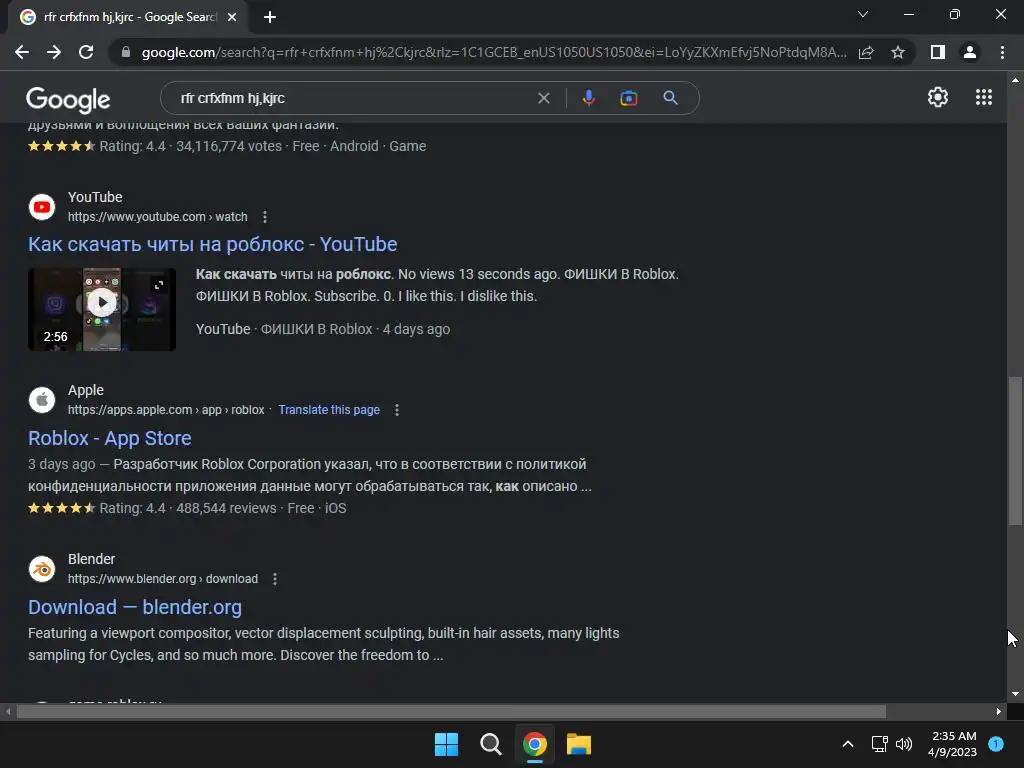Open volume control tray icon
The image size is (1024, 768).
(904, 744)
